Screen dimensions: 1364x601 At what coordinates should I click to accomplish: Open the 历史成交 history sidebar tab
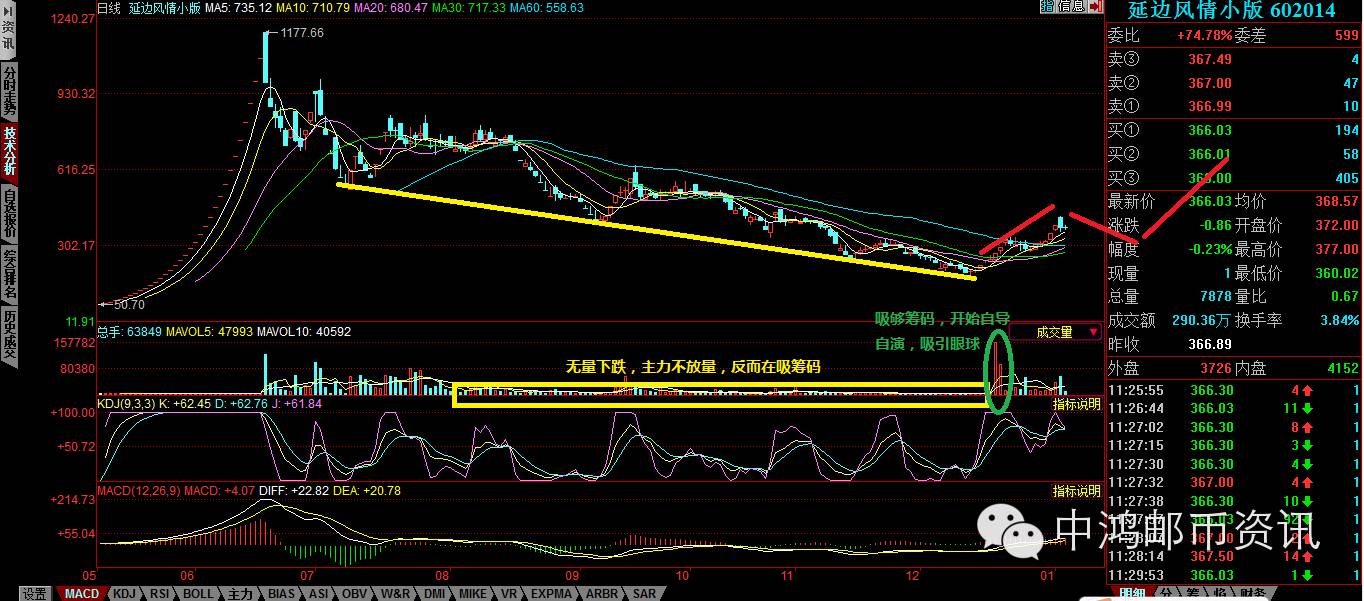click(9, 337)
